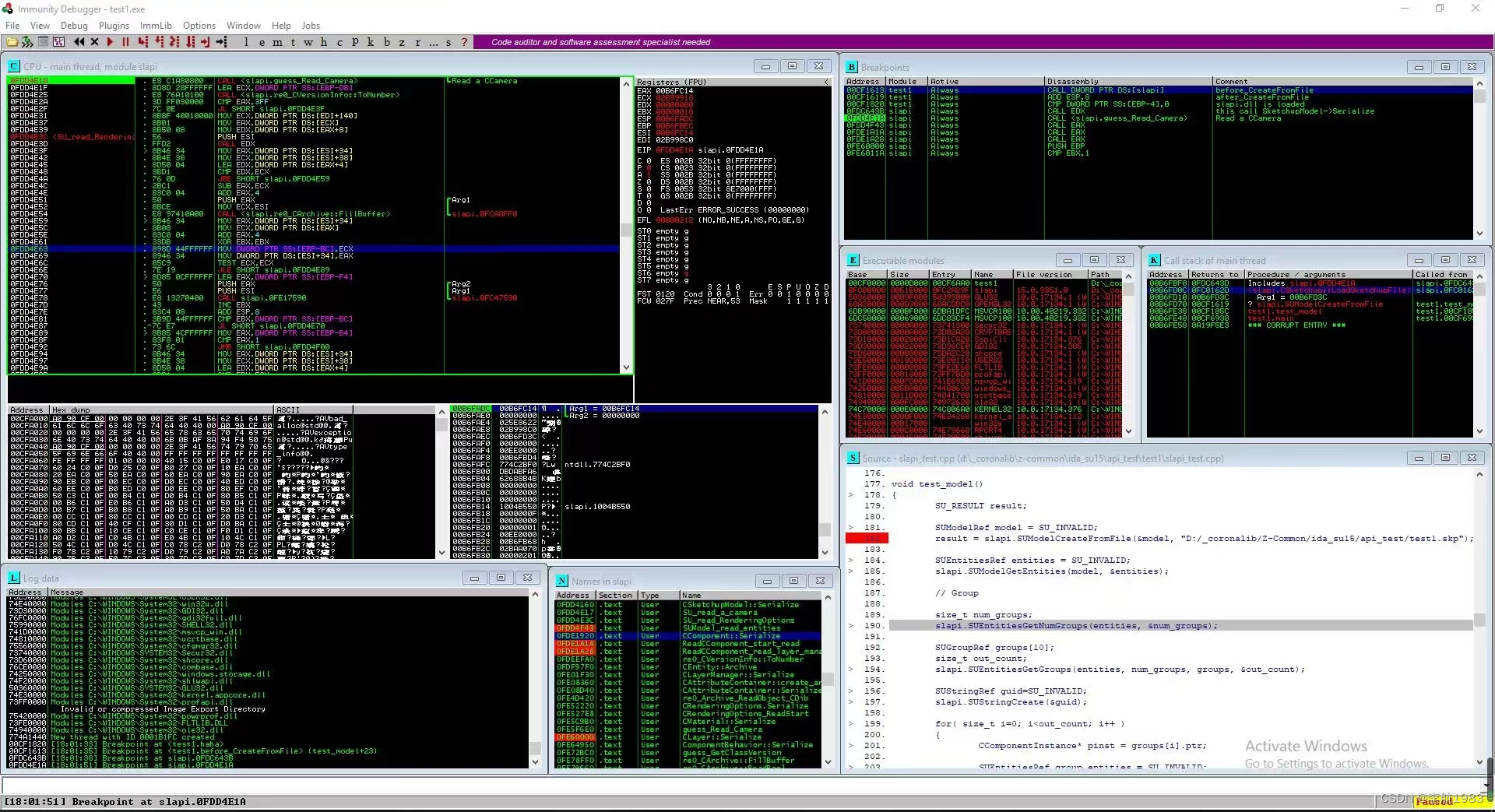The image size is (1495, 812).
Task: Click the Step over toolbar icon
Action: point(159,42)
